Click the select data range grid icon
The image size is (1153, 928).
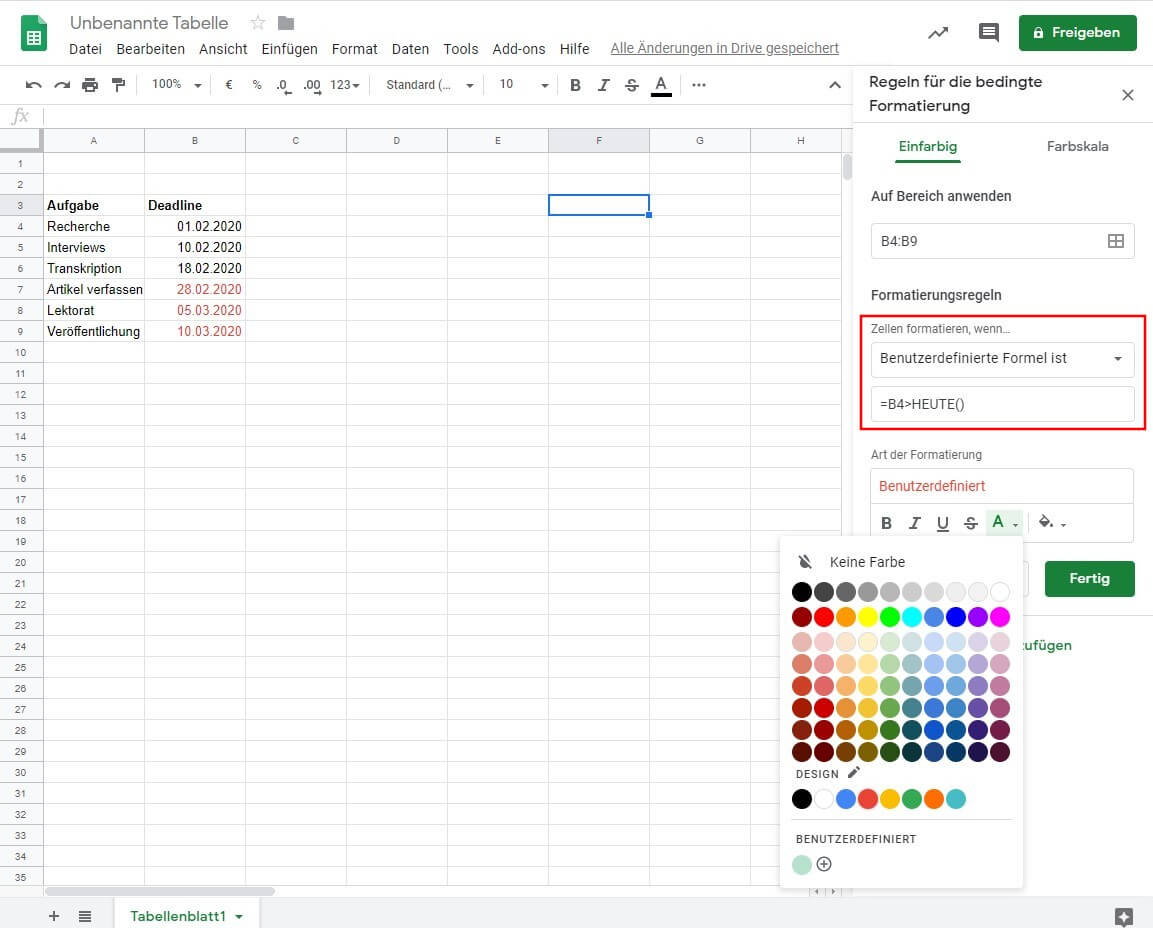click(1116, 241)
